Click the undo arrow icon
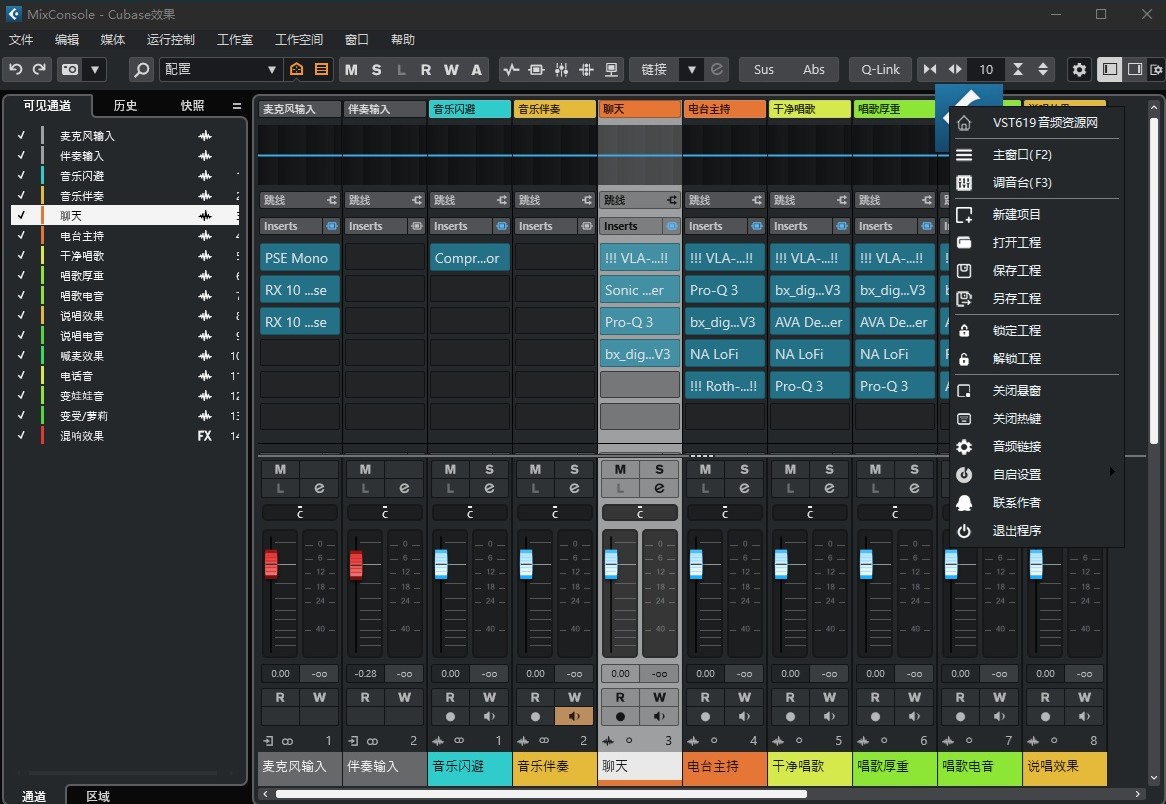Viewport: 1166px width, 804px height. 16,69
